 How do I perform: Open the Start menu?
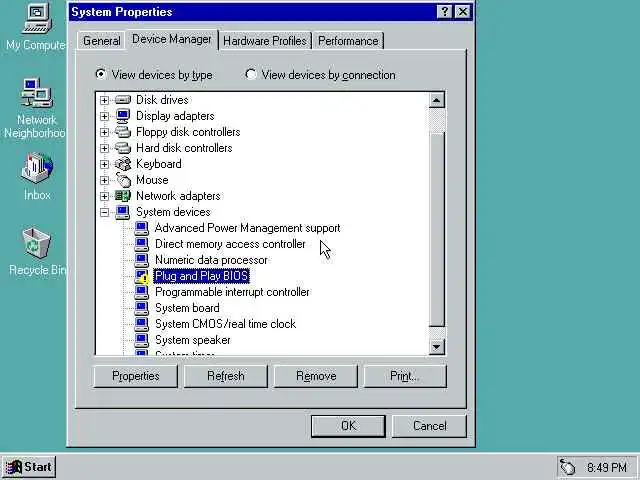(29, 467)
